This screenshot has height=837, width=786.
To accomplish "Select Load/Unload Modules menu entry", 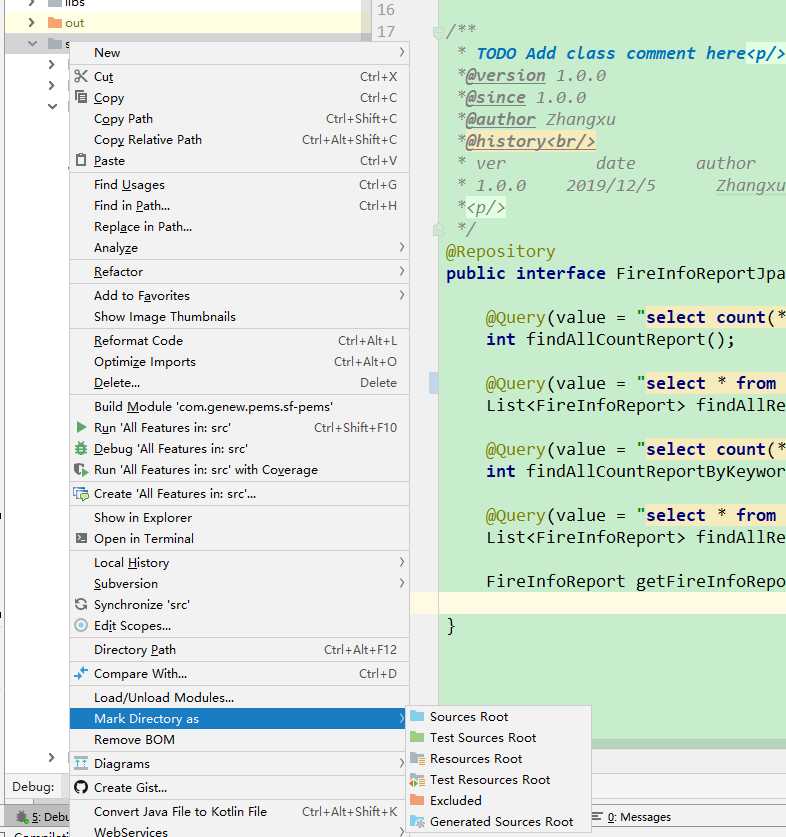I will (239, 697).
